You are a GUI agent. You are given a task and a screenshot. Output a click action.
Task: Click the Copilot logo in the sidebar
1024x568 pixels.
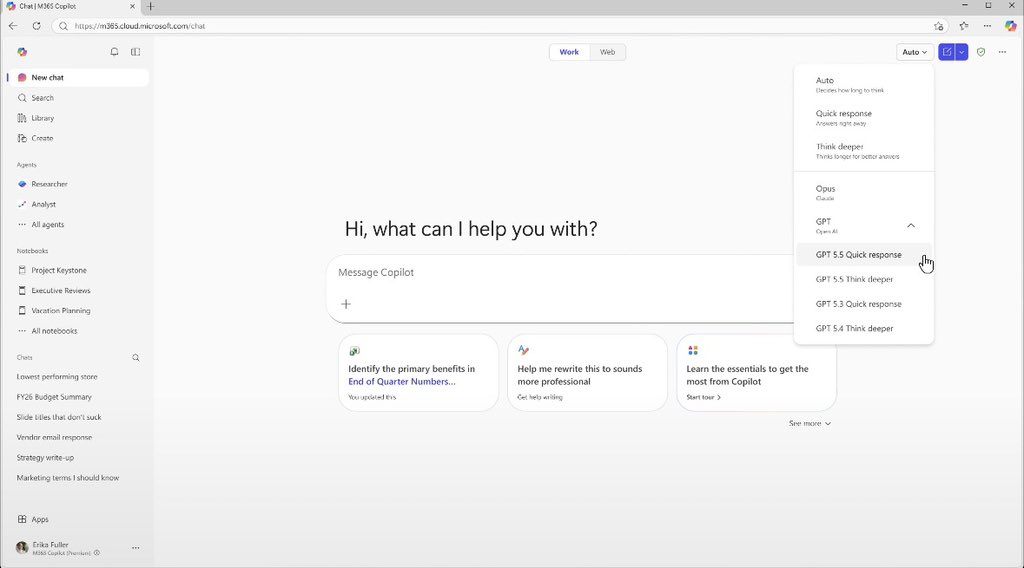point(22,52)
